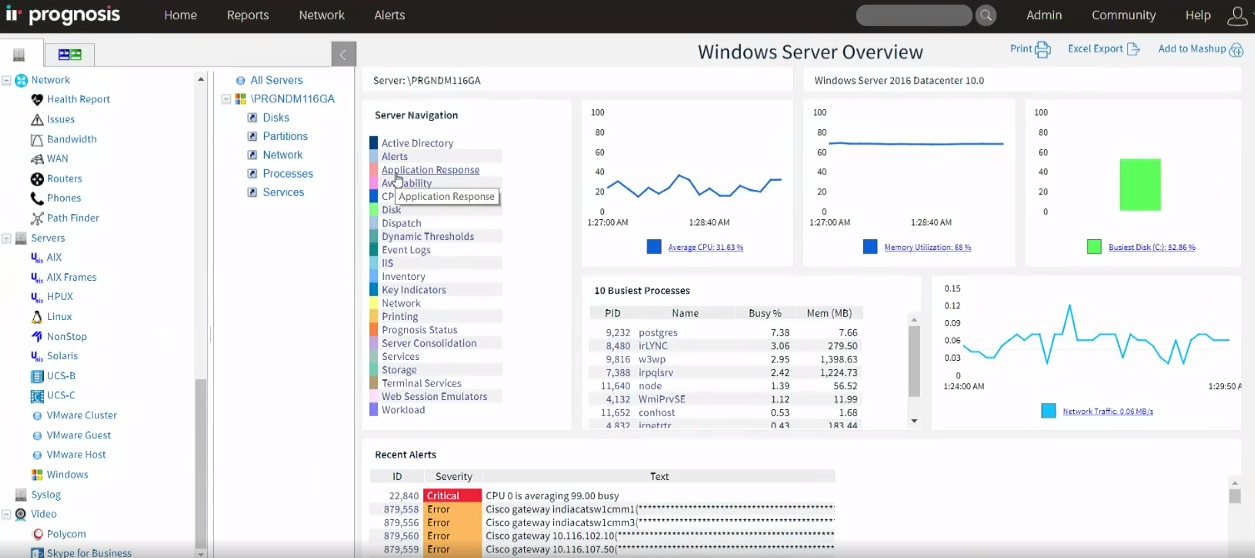Click the Add to Mashup icon
This screenshot has height=558, width=1255.
pos(1236,49)
